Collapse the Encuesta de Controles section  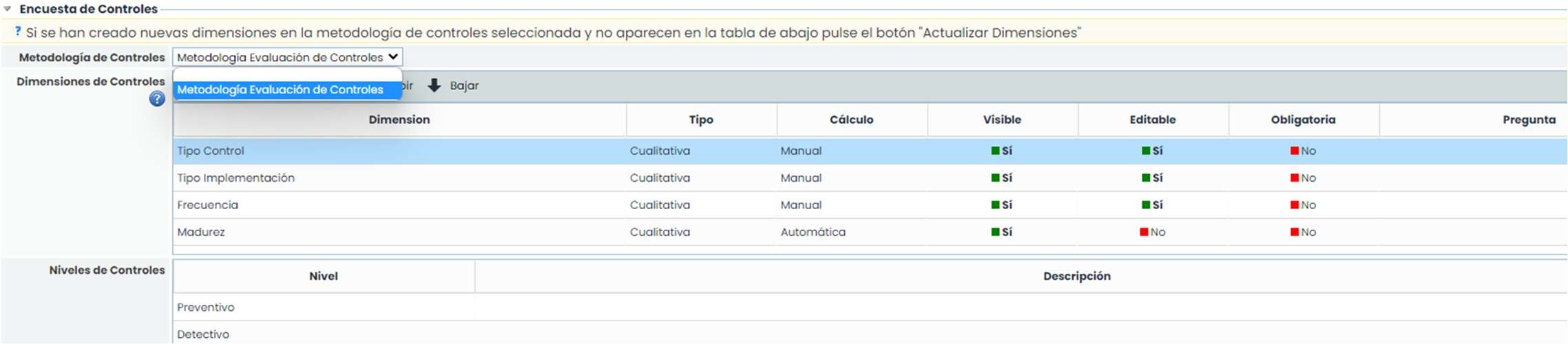(8, 9)
